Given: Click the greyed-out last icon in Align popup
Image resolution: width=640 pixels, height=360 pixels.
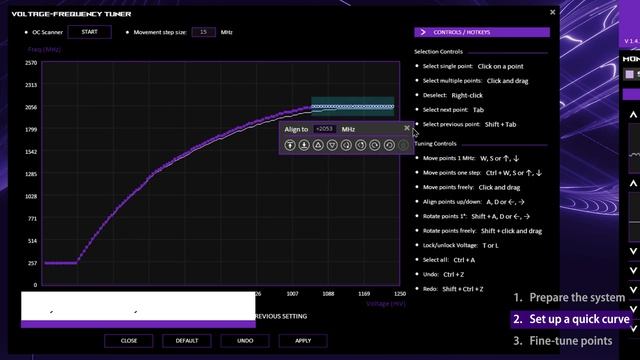Looking at the screenshot, I should (x=403, y=145).
